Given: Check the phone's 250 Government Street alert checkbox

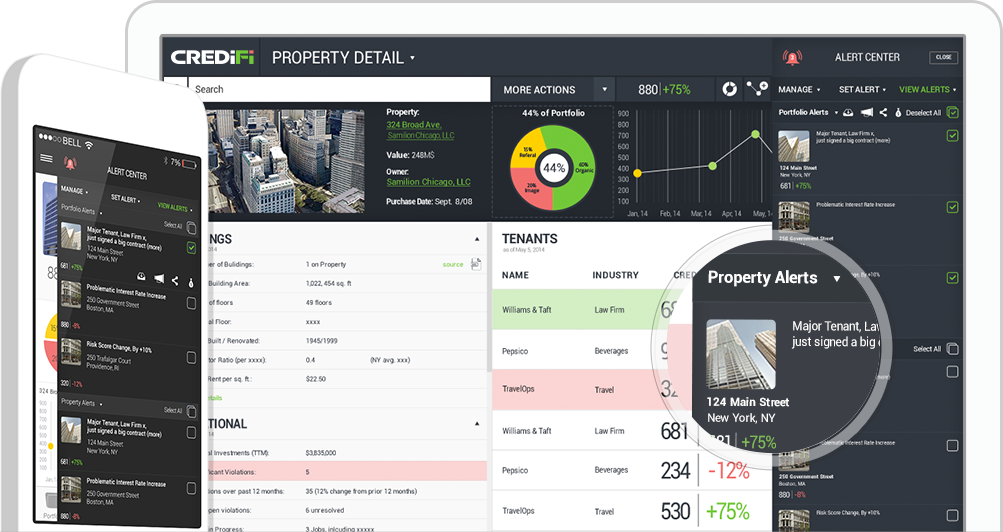Looking at the screenshot, I should (x=191, y=303).
